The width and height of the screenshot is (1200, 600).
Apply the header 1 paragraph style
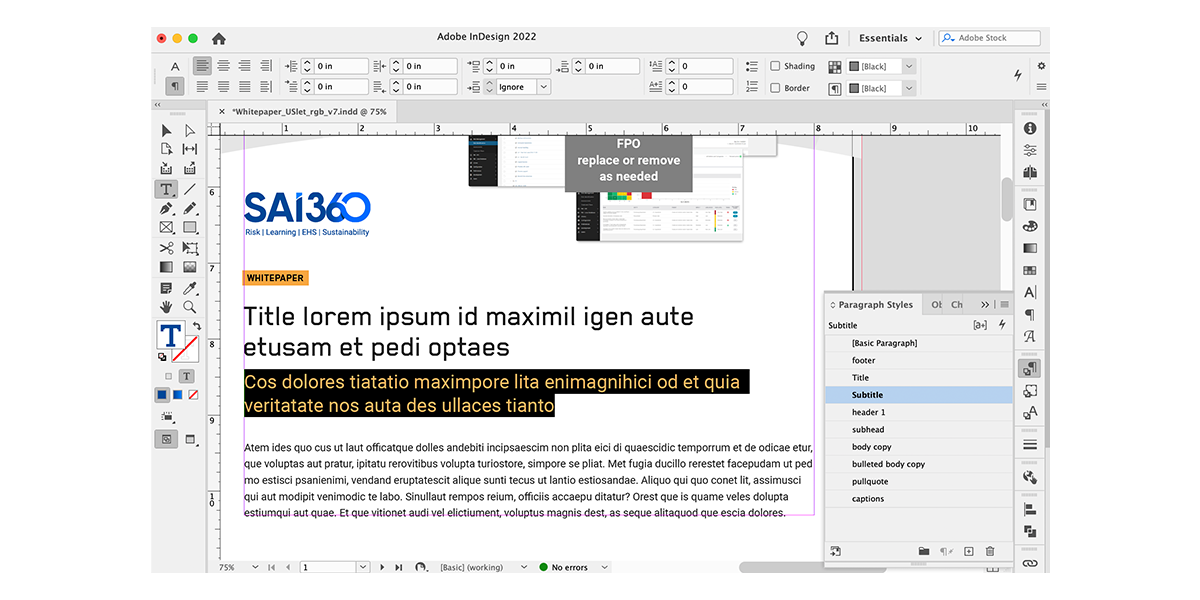(919, 412)
